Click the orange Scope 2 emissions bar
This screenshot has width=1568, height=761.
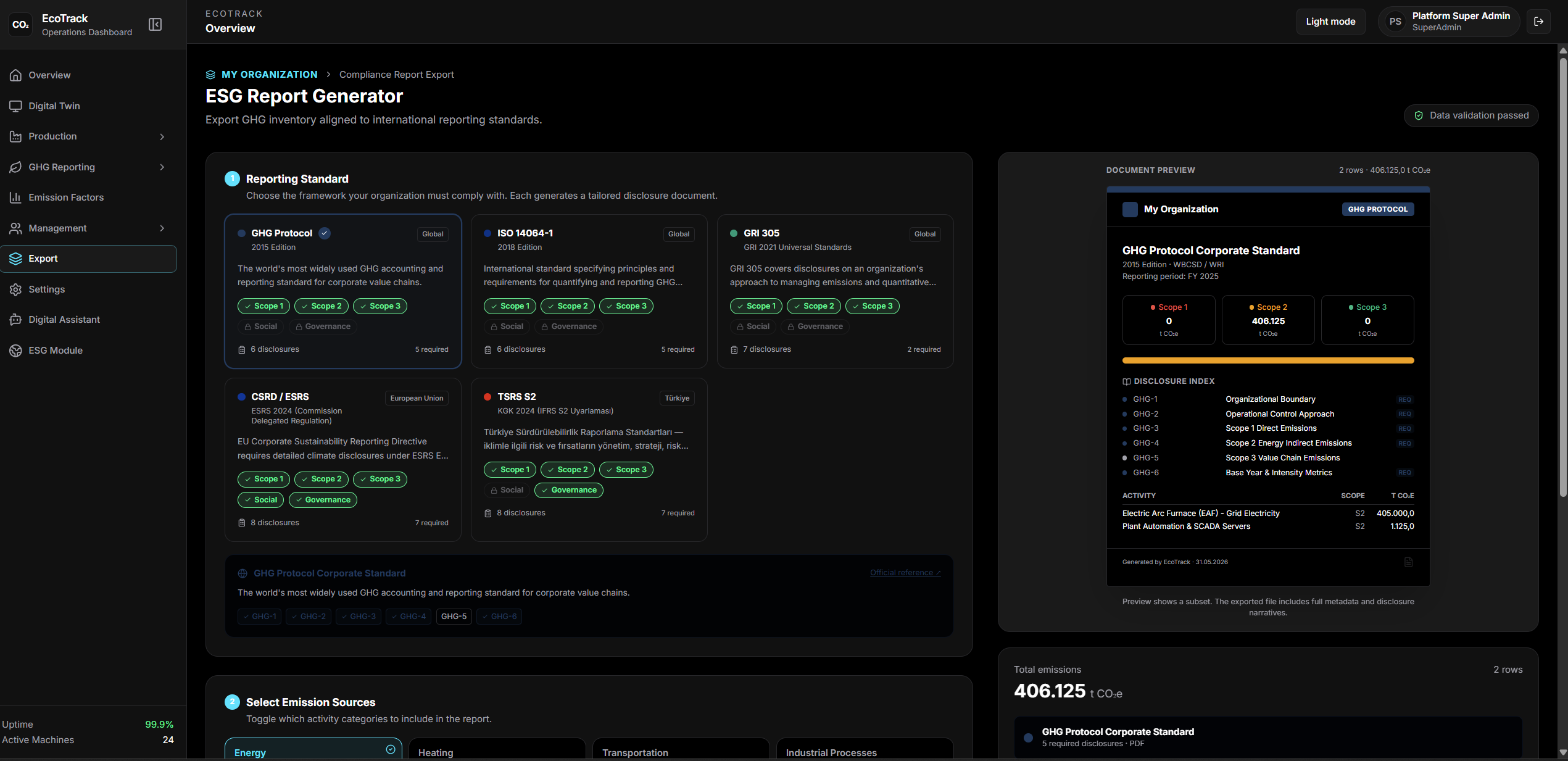point(1267,360)
